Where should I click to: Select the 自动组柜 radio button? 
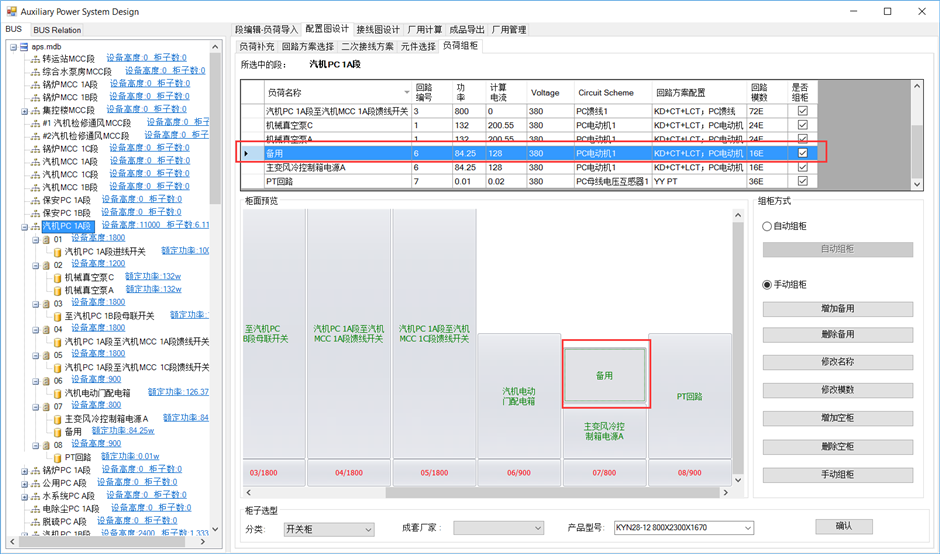767,226
